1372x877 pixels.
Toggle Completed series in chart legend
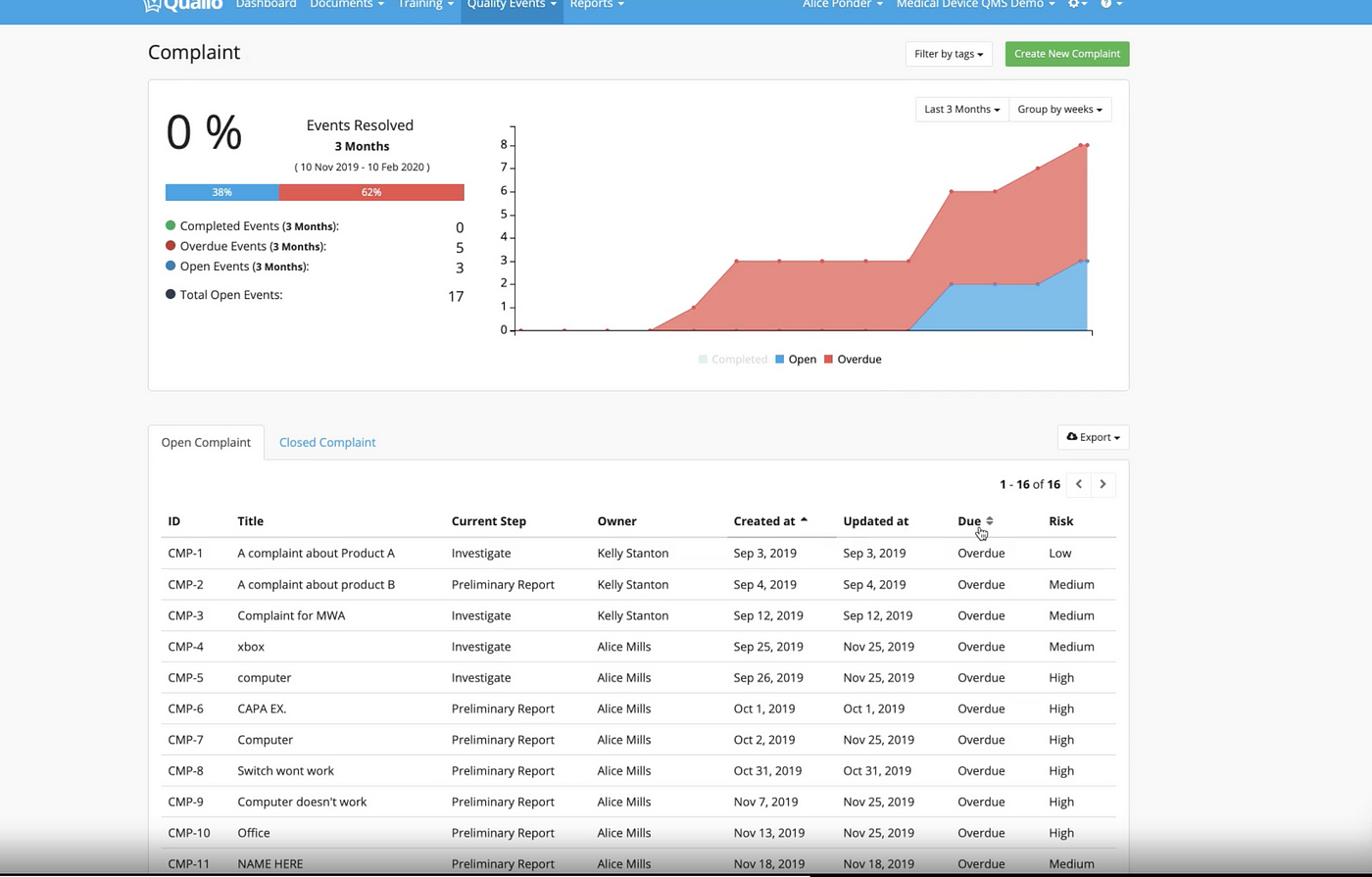click(x=733, y=360)
